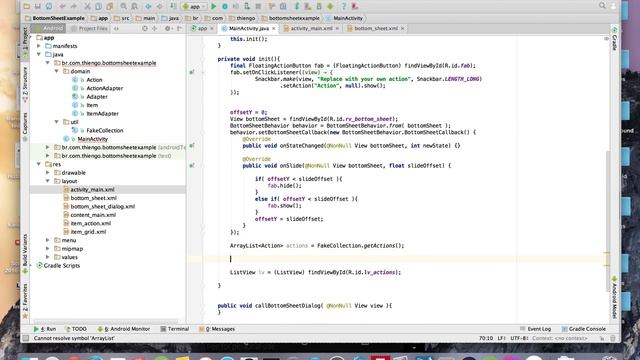Click the Synchronize toolbar icon
The width and height of the screenshot is (640, 360).
point(49,6)
